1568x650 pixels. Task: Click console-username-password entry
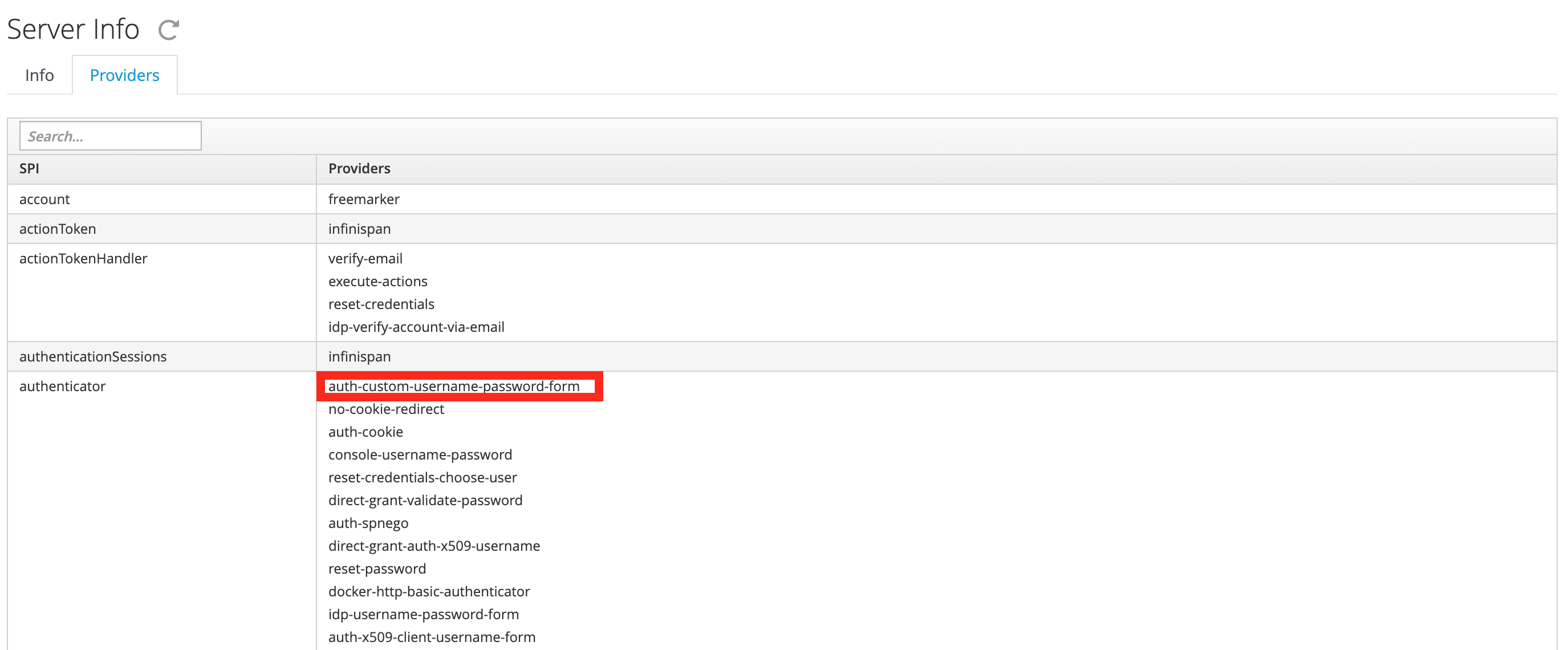420,454
